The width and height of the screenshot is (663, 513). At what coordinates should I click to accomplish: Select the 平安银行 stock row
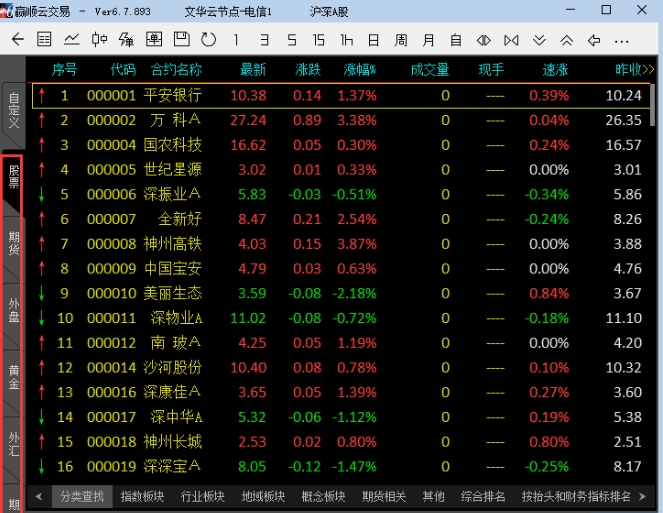(x=342, y=96)
